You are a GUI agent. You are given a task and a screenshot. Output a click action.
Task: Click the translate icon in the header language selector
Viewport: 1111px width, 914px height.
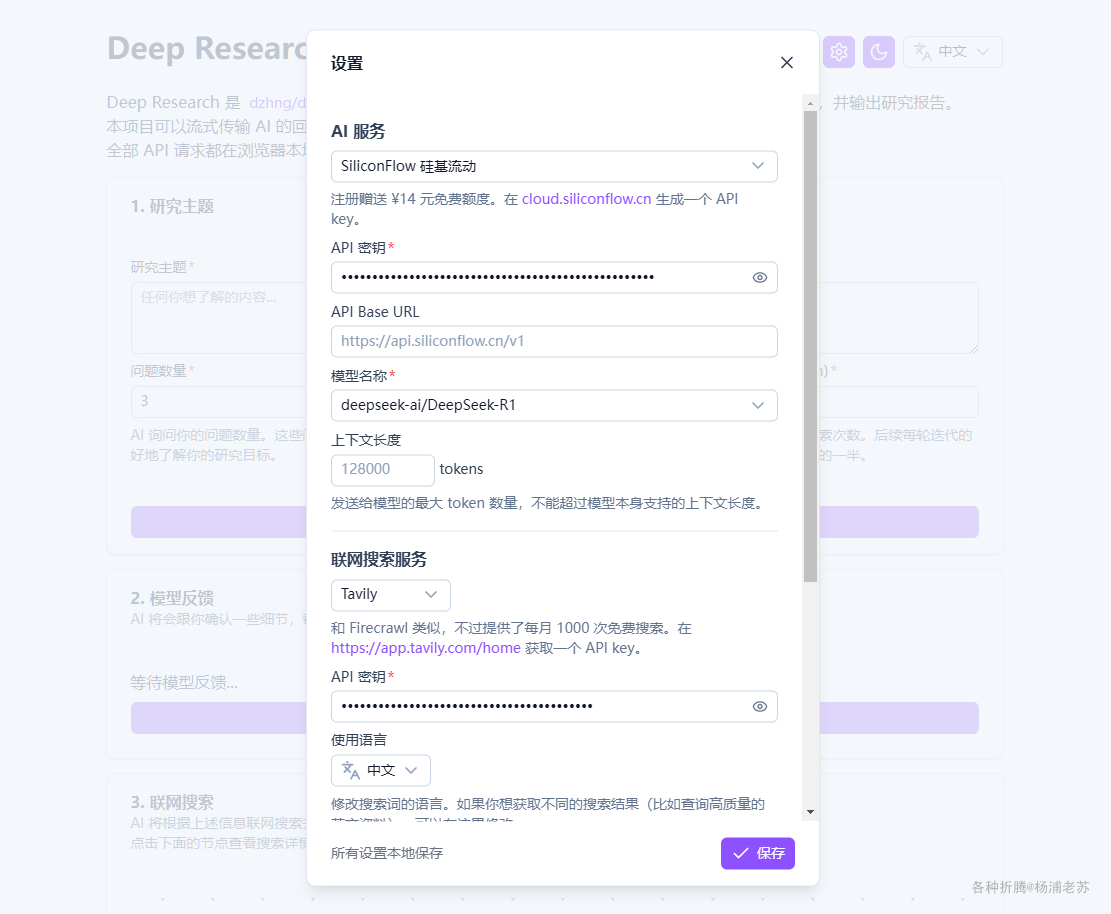pyautogui.click(x=923, y=52)
